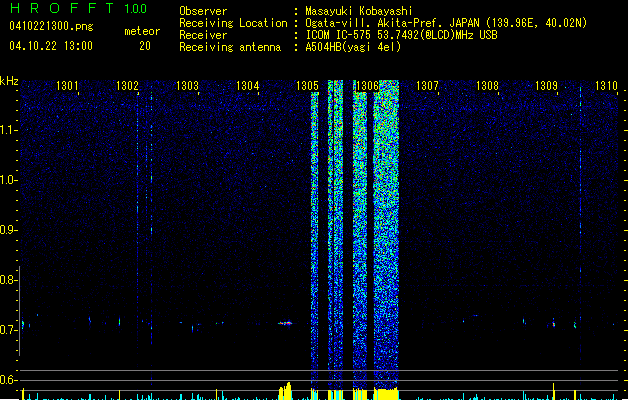The width and height of the screenshot is (629, 400).
Task: Click the 'meteor' label
Action: [142, 31]
